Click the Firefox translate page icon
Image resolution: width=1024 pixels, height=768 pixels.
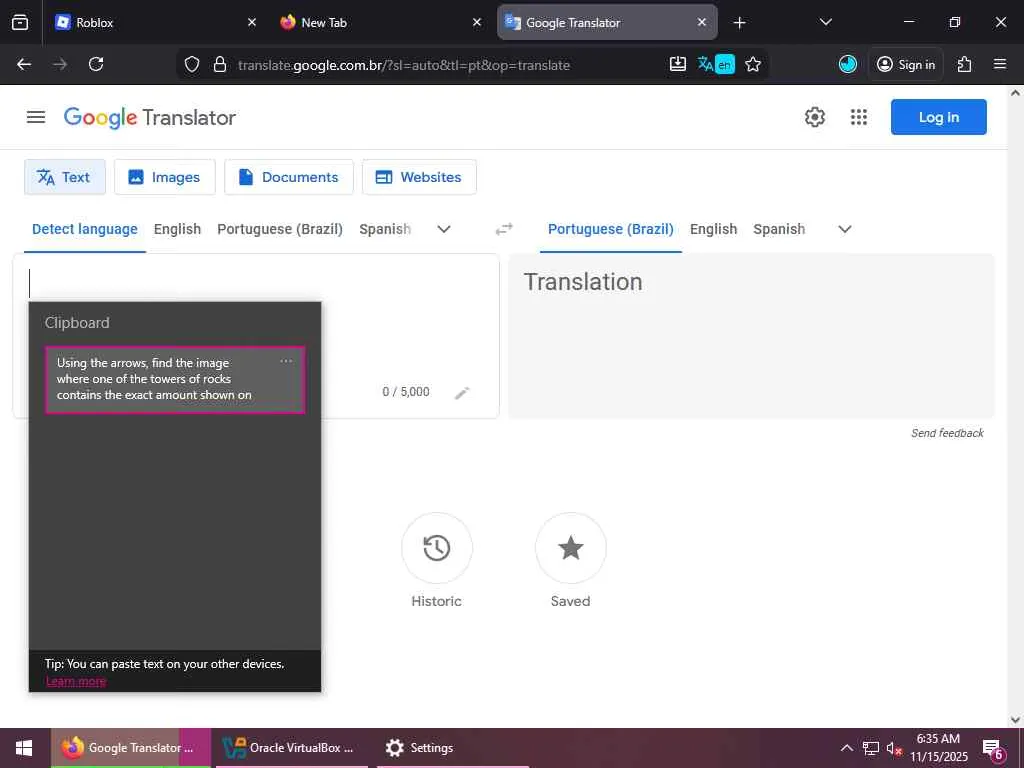(x=716, y=64)
